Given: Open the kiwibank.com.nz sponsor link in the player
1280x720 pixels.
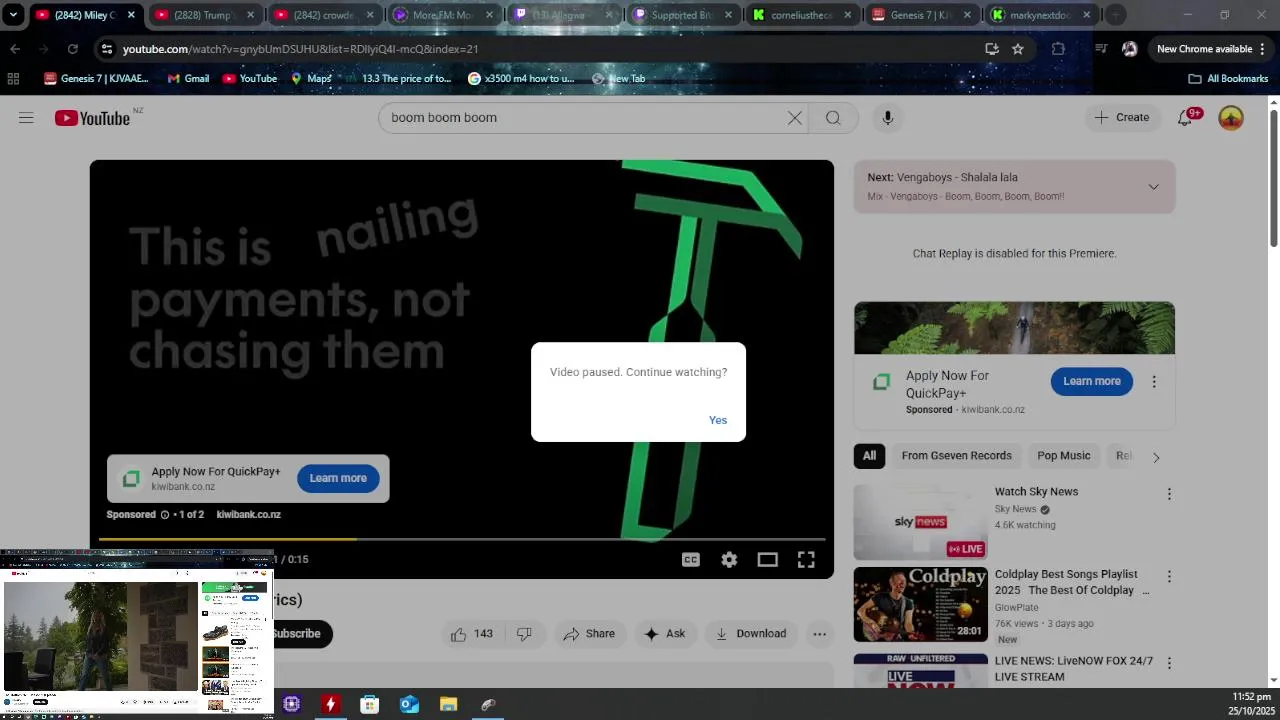Looking at the screenshot, I should pyautogui.click(x=248, y=515).
